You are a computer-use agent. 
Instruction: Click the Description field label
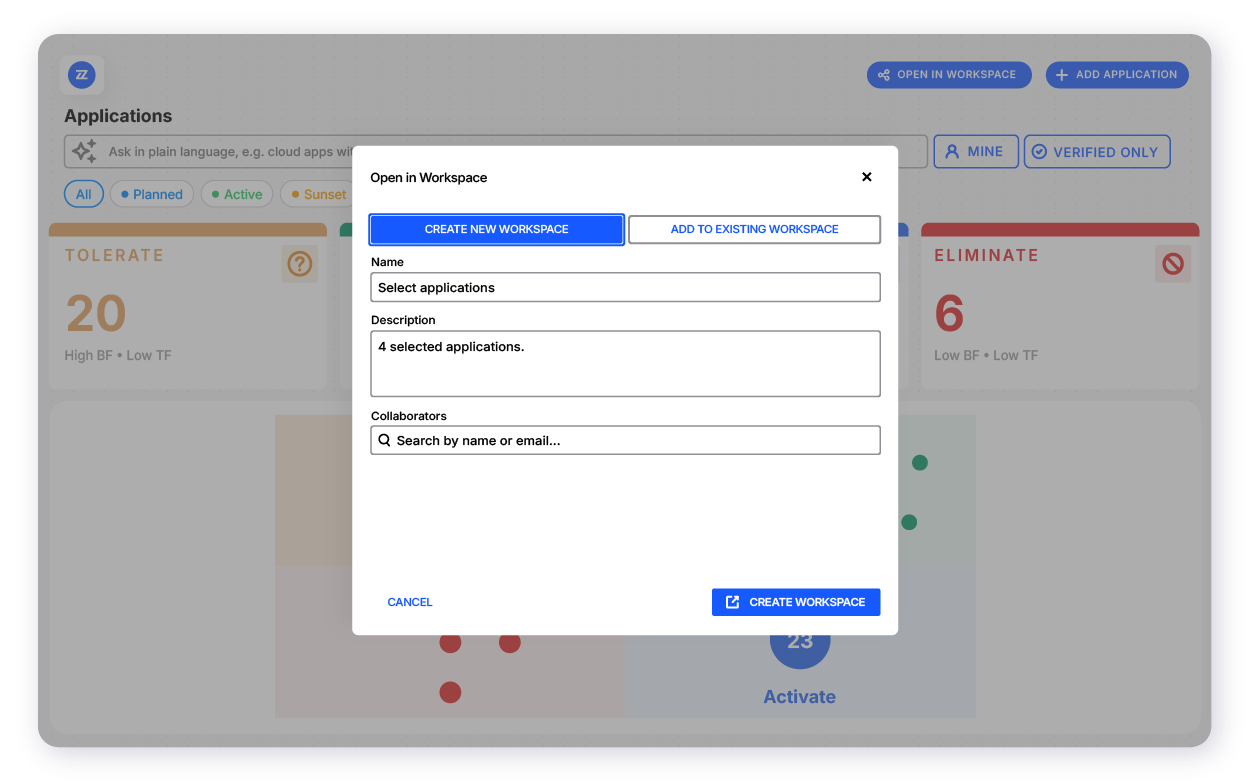[x=403, y=320]
